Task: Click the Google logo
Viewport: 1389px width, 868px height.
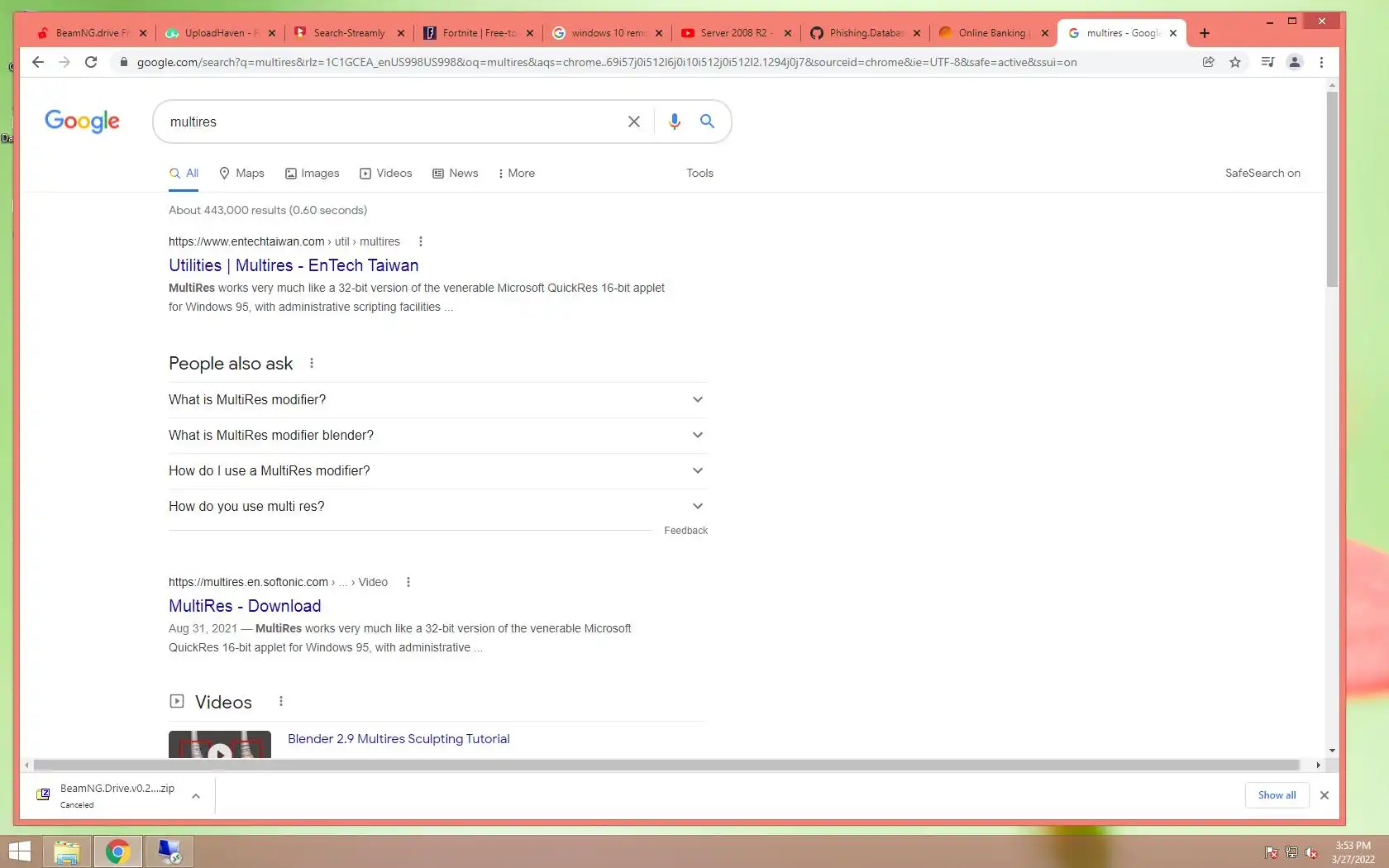Action: [x=82, y=122]
